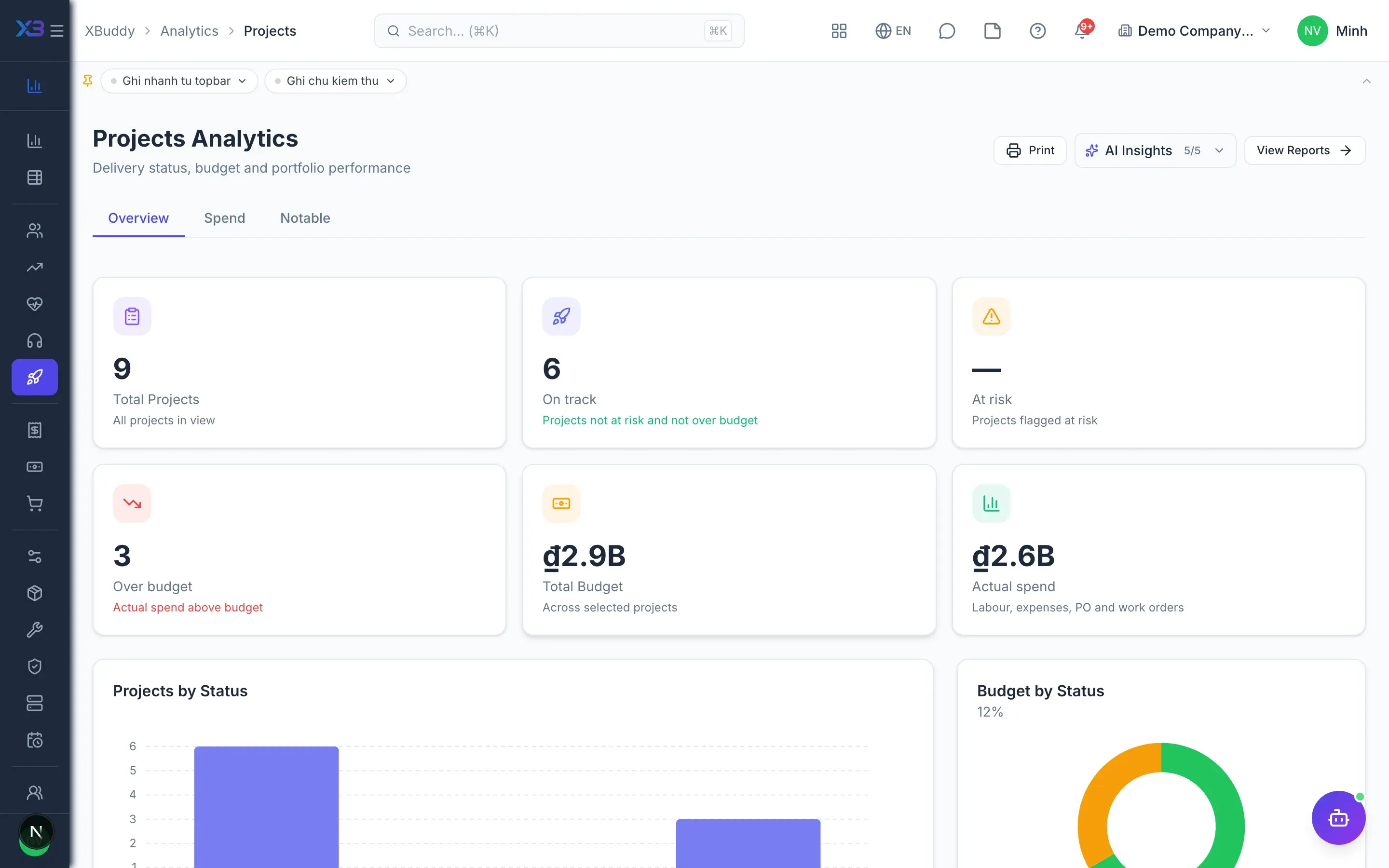This screenshot has height=868, width=1389.
Task: Open the table grid sidebar icon
Action: click(x=34, y=177)
